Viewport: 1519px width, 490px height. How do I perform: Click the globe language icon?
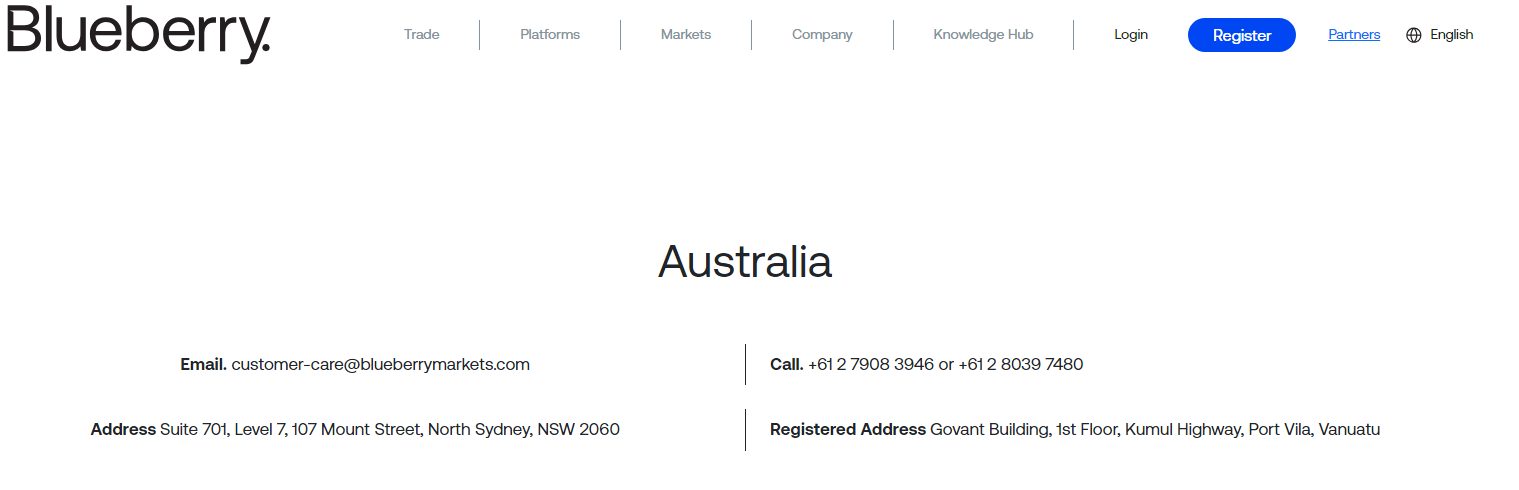1413,35
